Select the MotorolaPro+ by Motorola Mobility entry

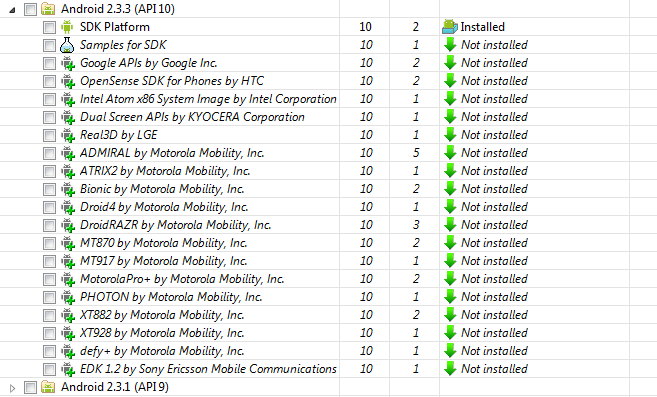182,279
